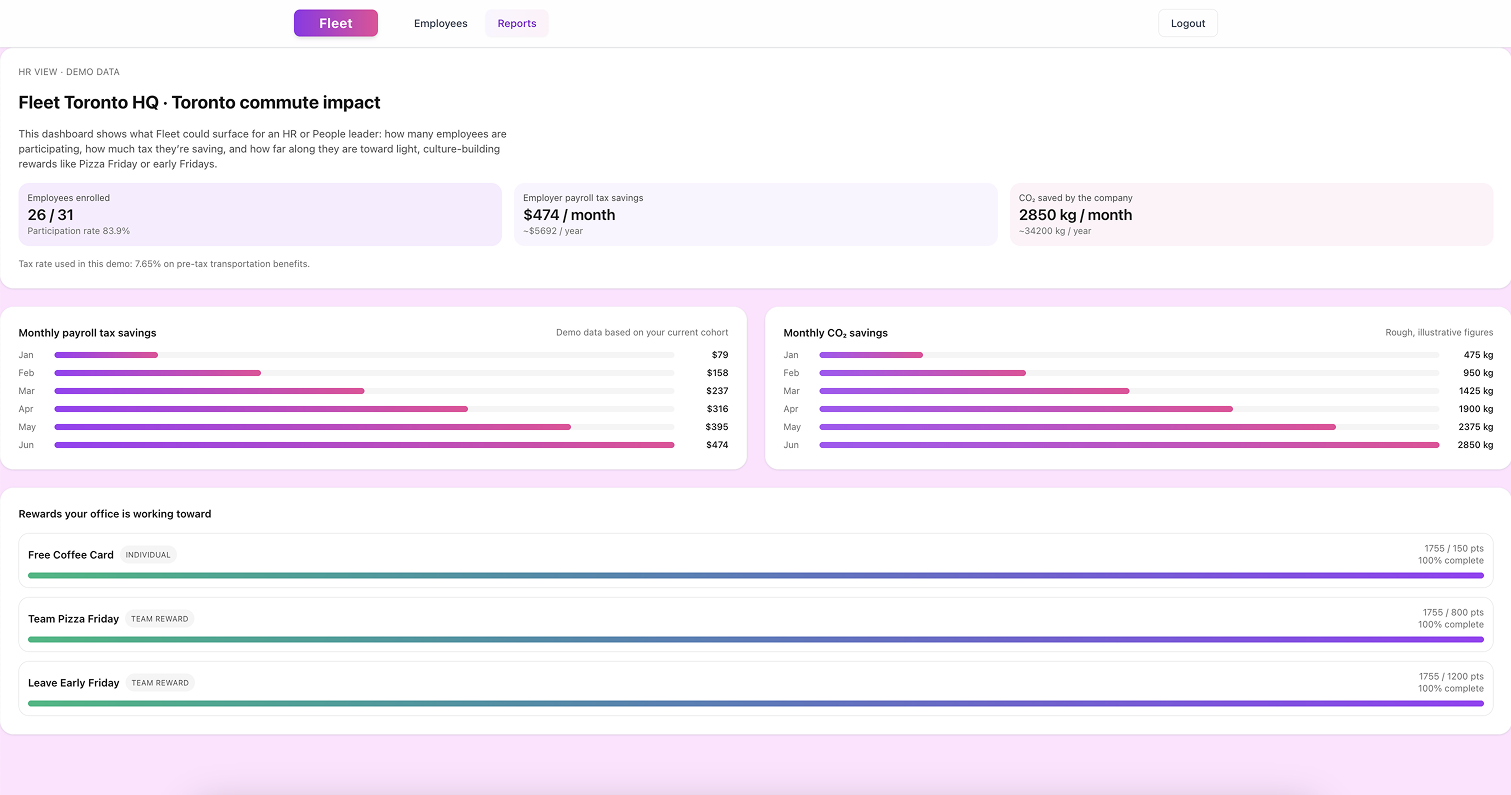1511x795 pixels.
Task: Click the Mar payroll tax savings bar
Action: tap(209, 391)
